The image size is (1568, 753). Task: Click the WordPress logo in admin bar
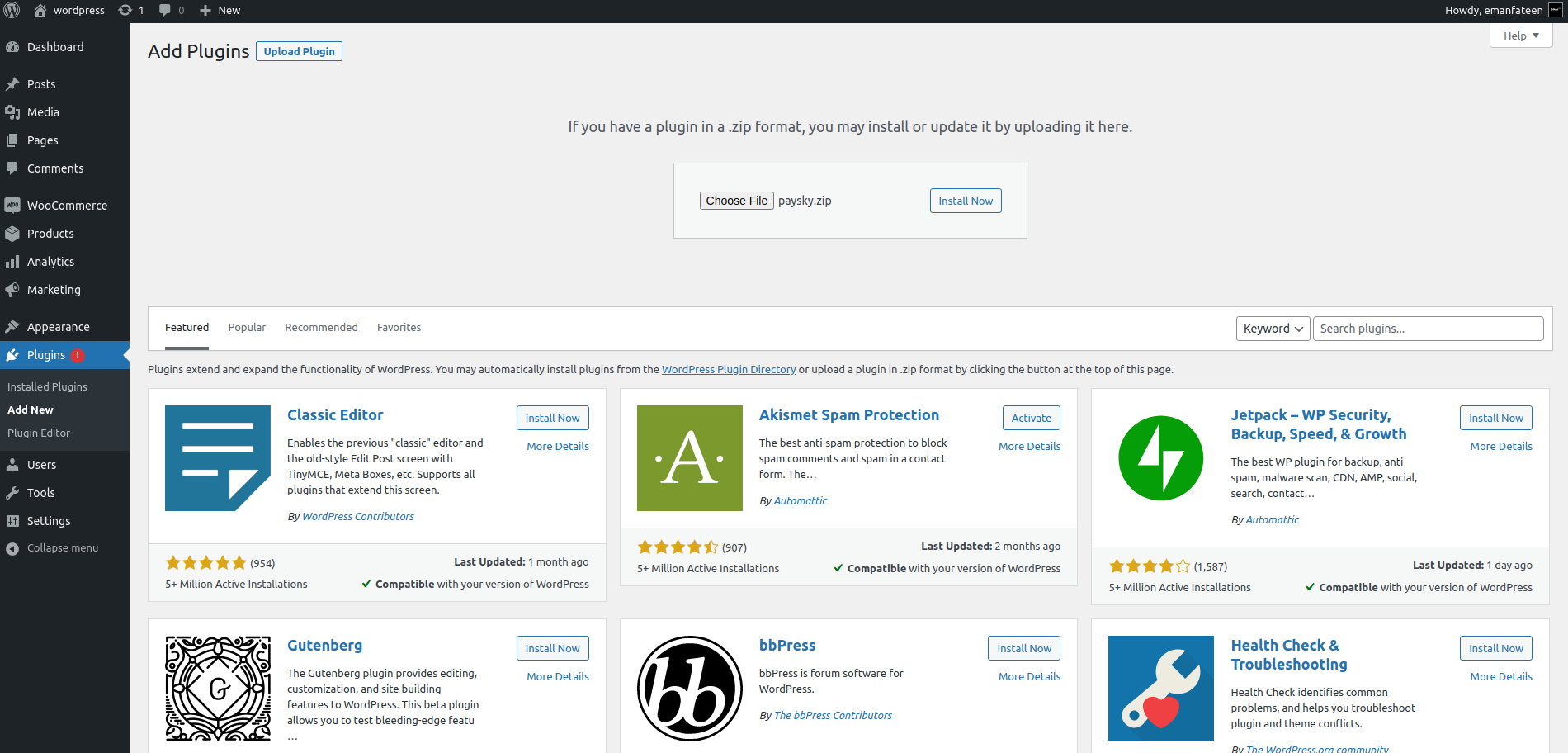pyautogui.click(x=12, y=10)
